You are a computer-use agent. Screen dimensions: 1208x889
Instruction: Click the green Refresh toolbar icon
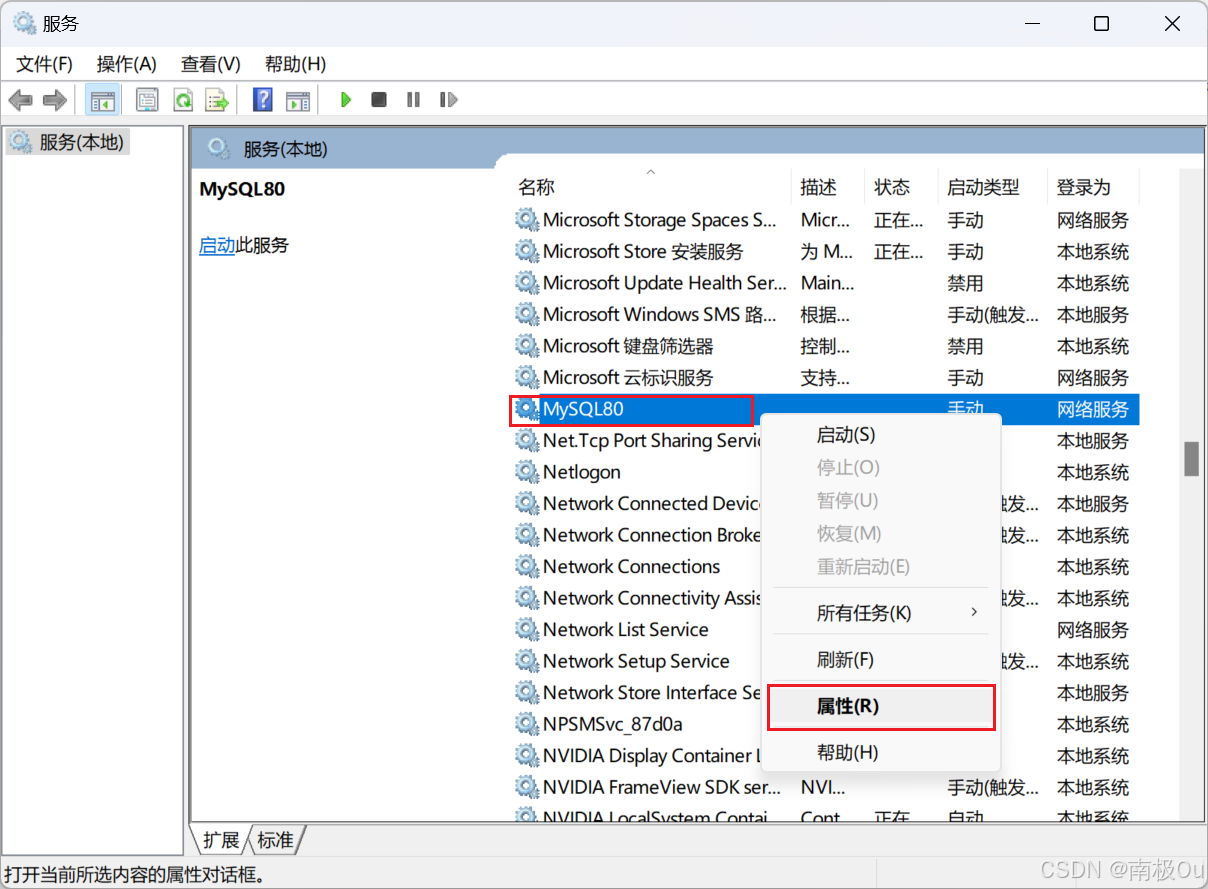[182, 100]
